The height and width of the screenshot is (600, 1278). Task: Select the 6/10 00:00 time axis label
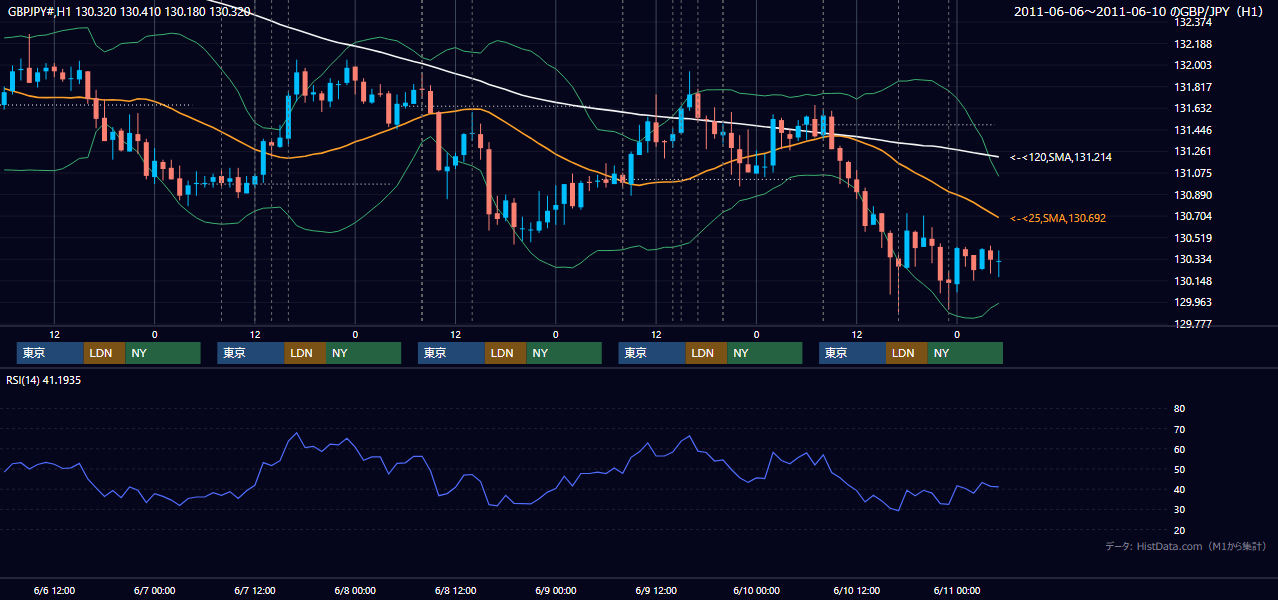756,591
